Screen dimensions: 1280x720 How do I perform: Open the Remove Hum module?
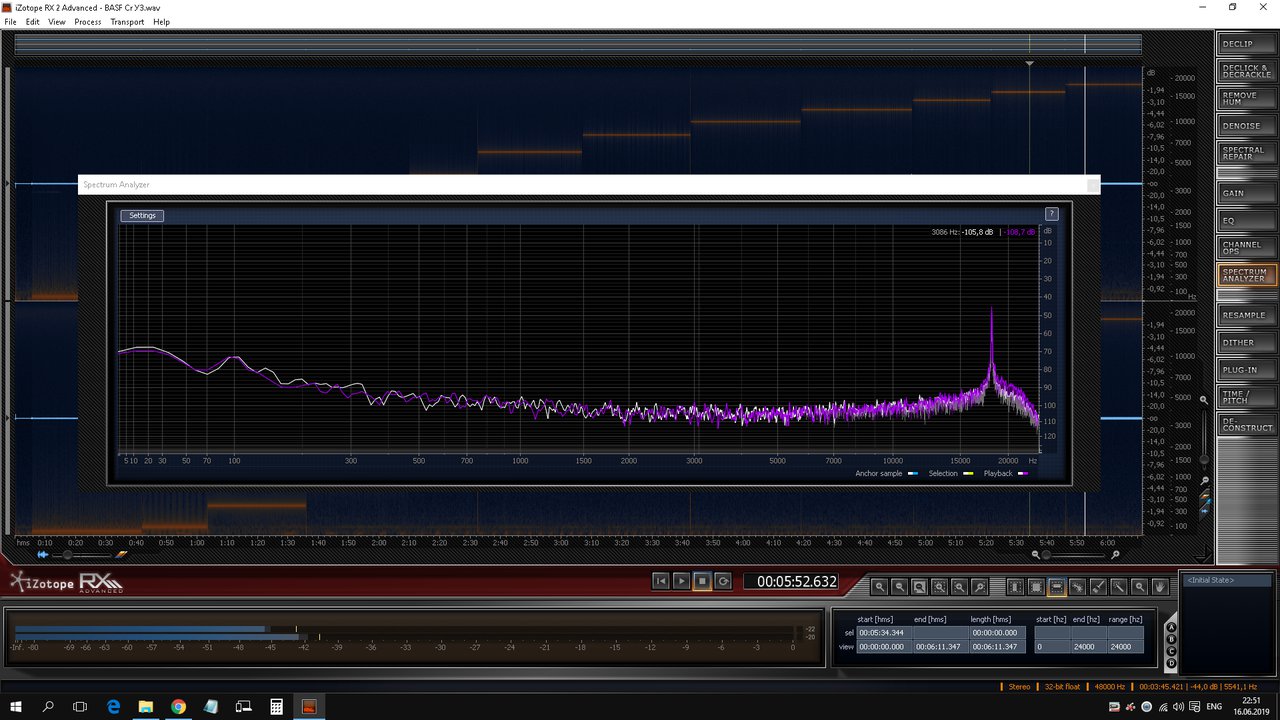1245,98
